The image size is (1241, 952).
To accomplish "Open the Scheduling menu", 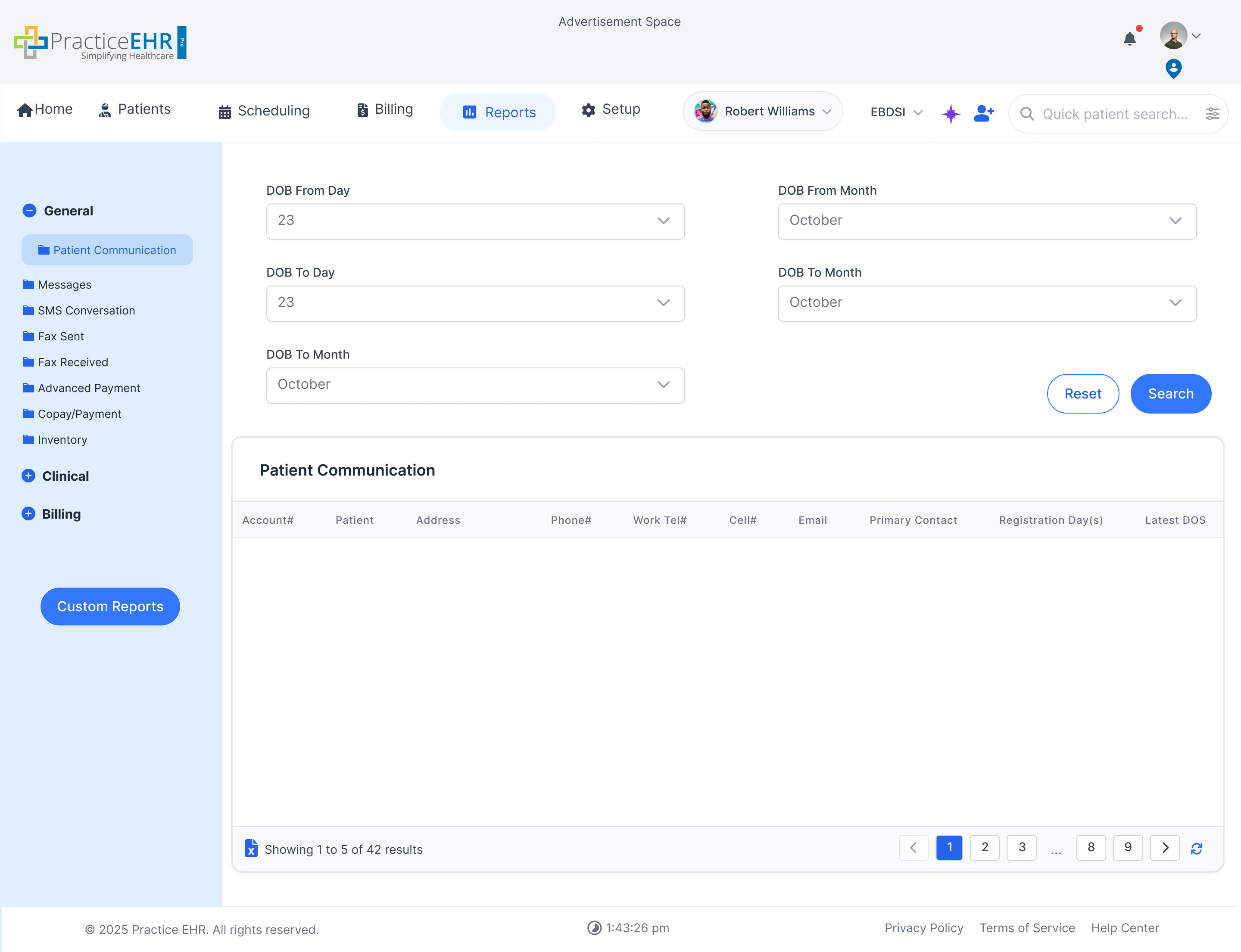I will [264, 111].
